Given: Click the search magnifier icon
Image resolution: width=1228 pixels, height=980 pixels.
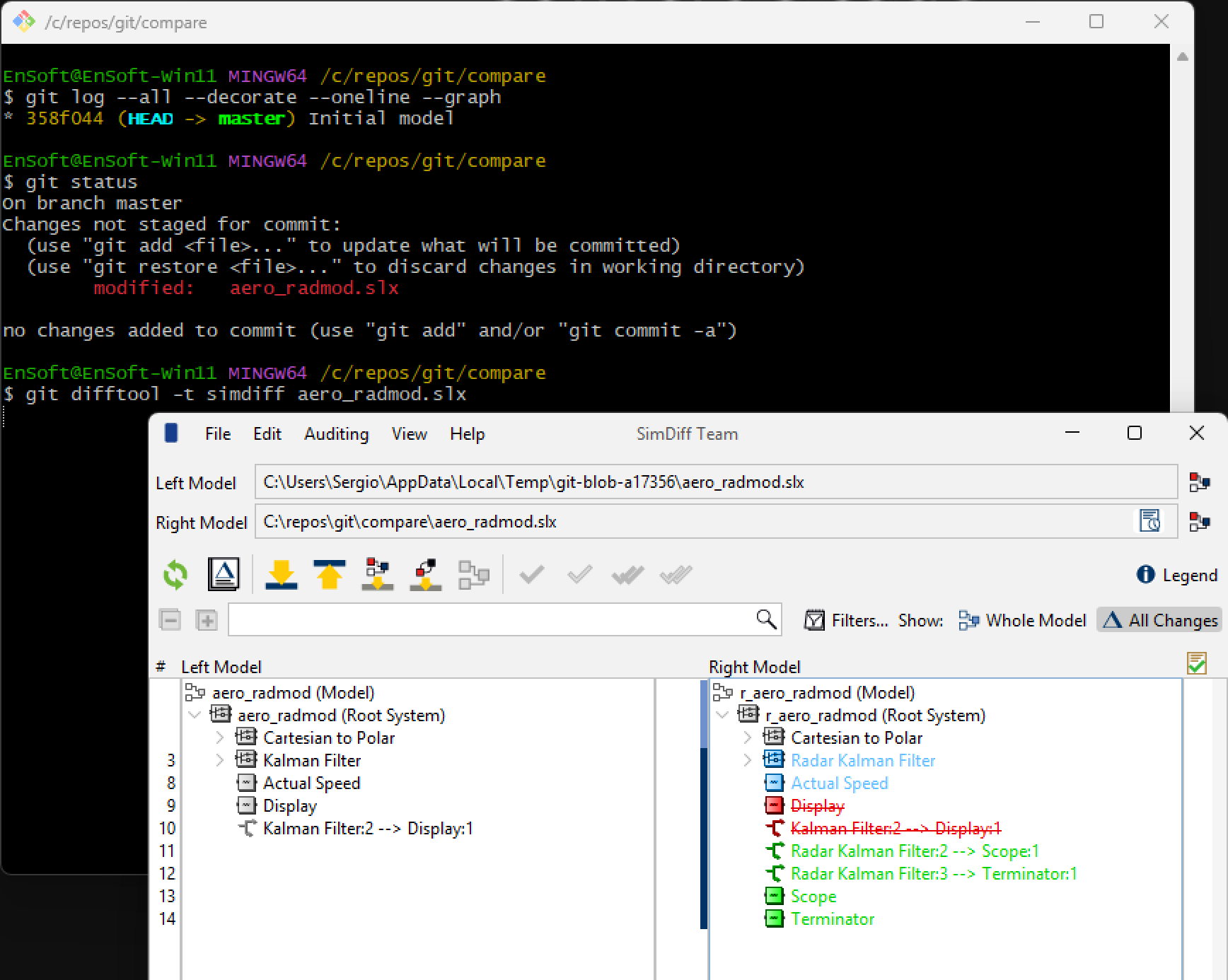Looking at the screenshot, I should [766, 619].
